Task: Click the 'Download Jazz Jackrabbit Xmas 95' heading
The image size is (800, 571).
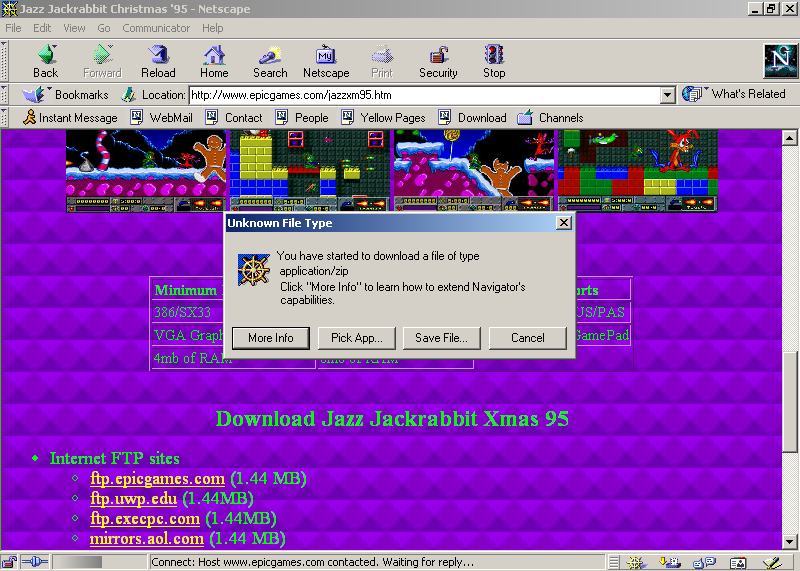Action: [x=392, y=419]
